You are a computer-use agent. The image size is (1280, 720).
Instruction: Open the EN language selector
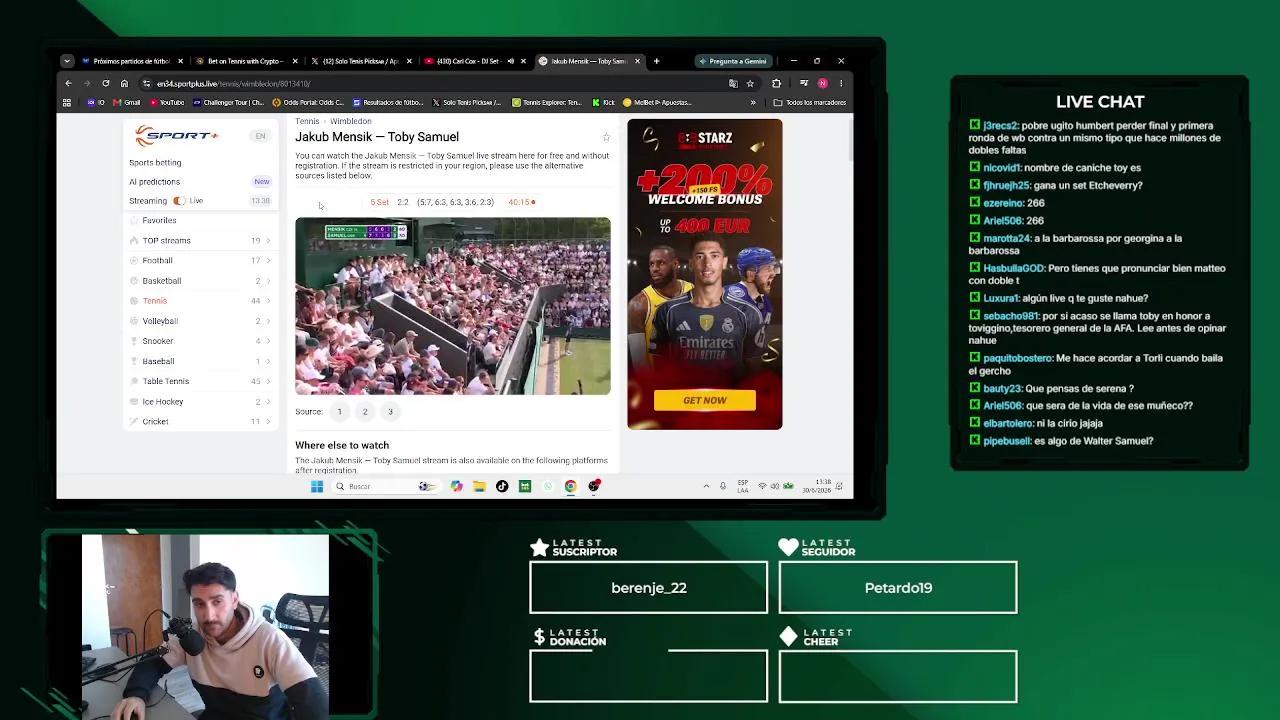[x=260, y=136]
